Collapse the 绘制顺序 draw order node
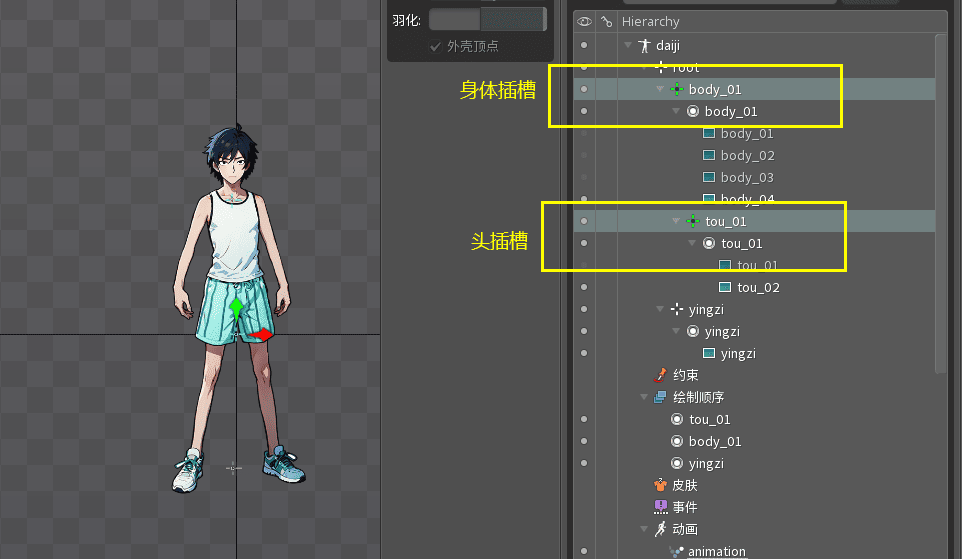 tap(644, 398)
